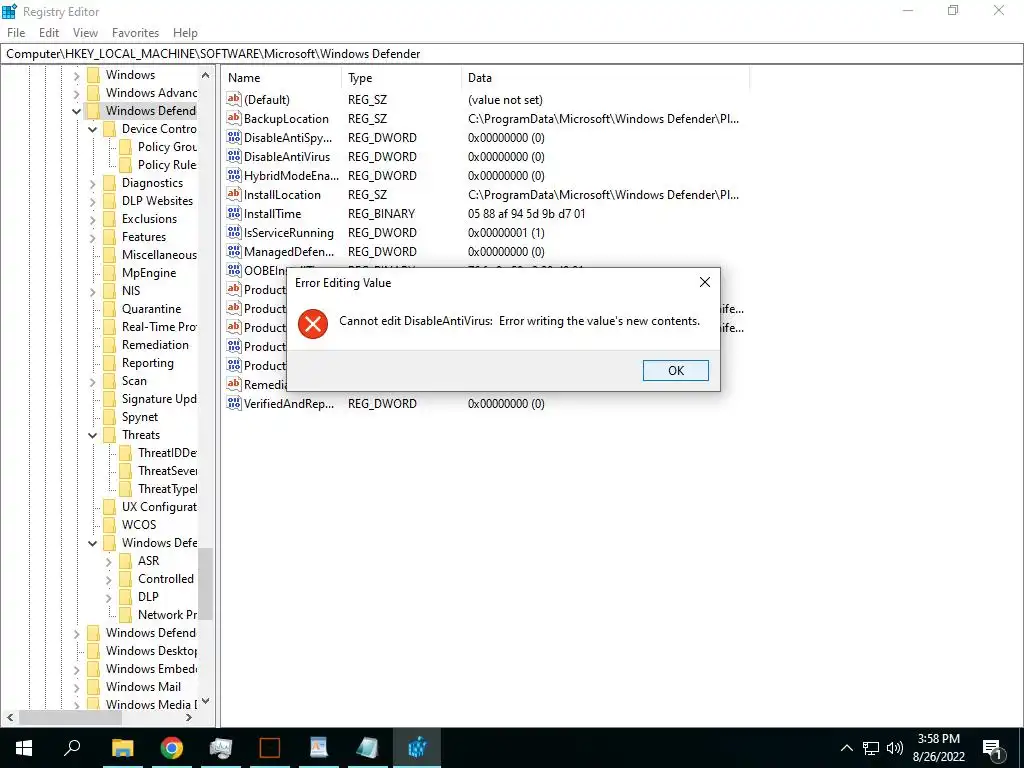Screen dimensions: 1024x768
Task: Expand the NIS tree node
Action: [92, 291]
